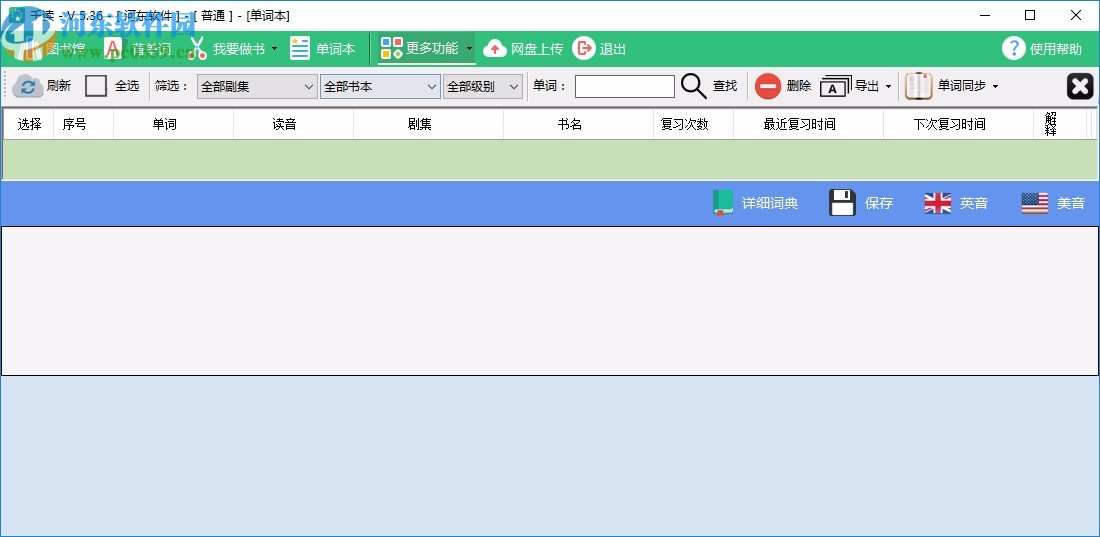1100x537 pixels.
Task: Close the word list panel with the black X
Action: click(1080, 86)
